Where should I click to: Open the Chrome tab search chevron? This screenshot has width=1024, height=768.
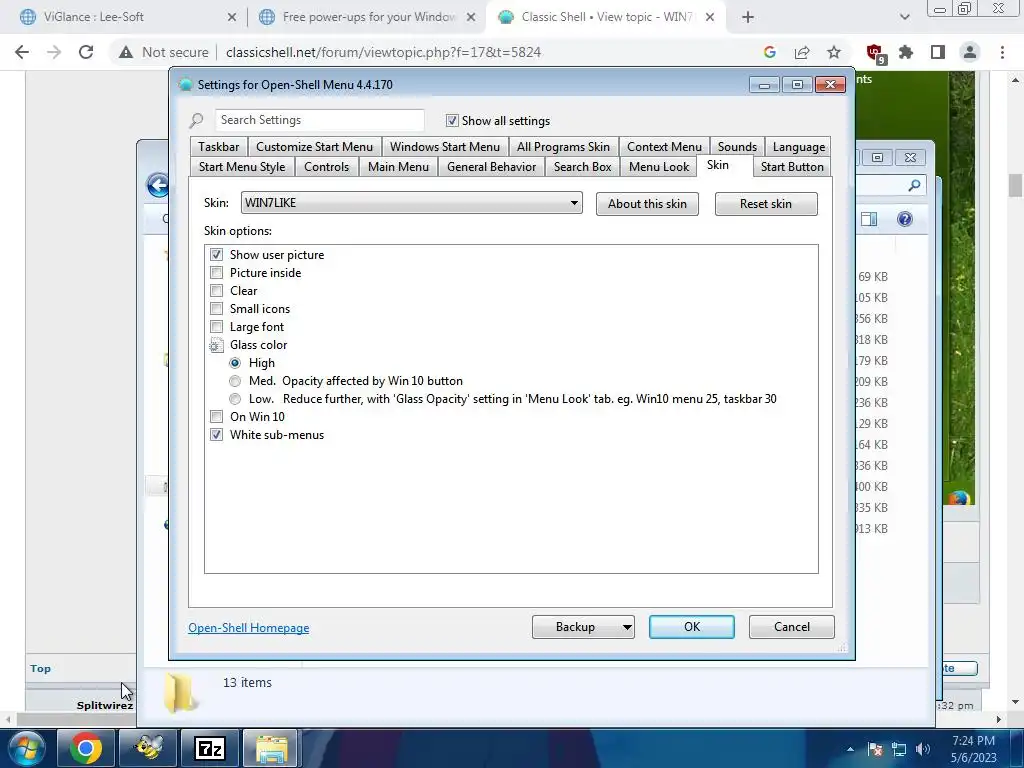point(904,17)
